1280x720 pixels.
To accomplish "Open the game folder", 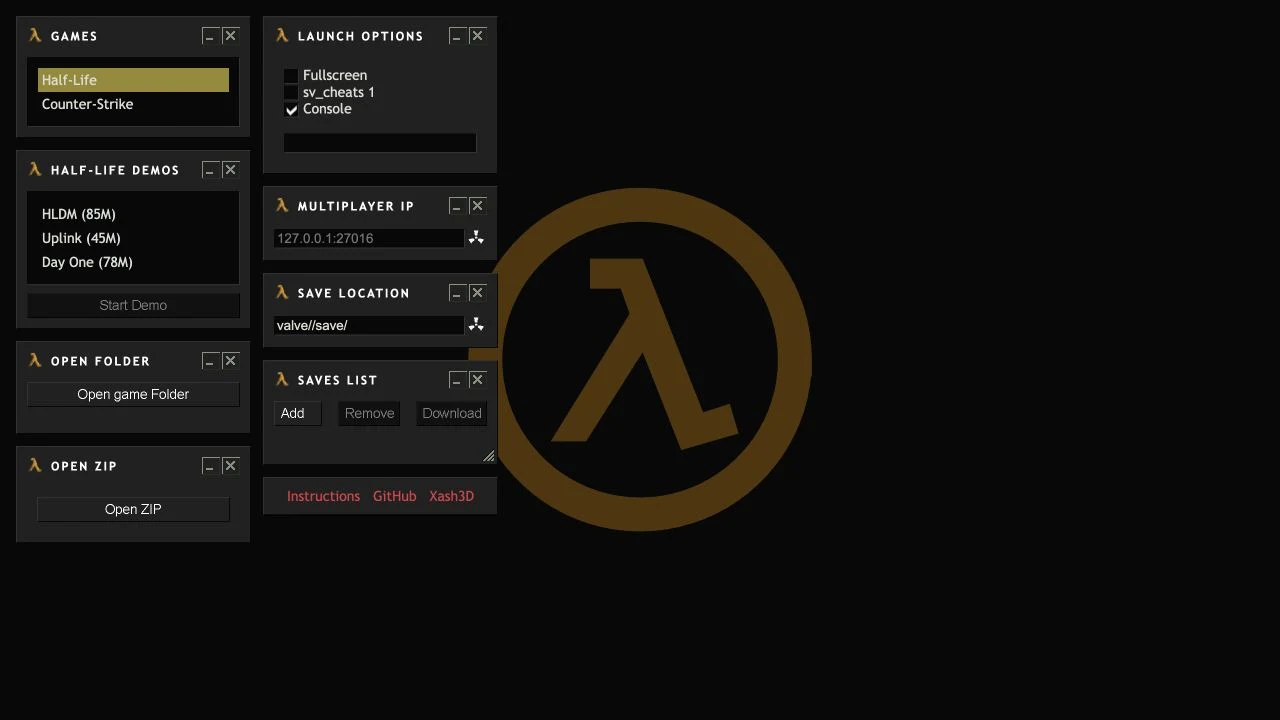I will pyautogui.click(x=133, y=394).
